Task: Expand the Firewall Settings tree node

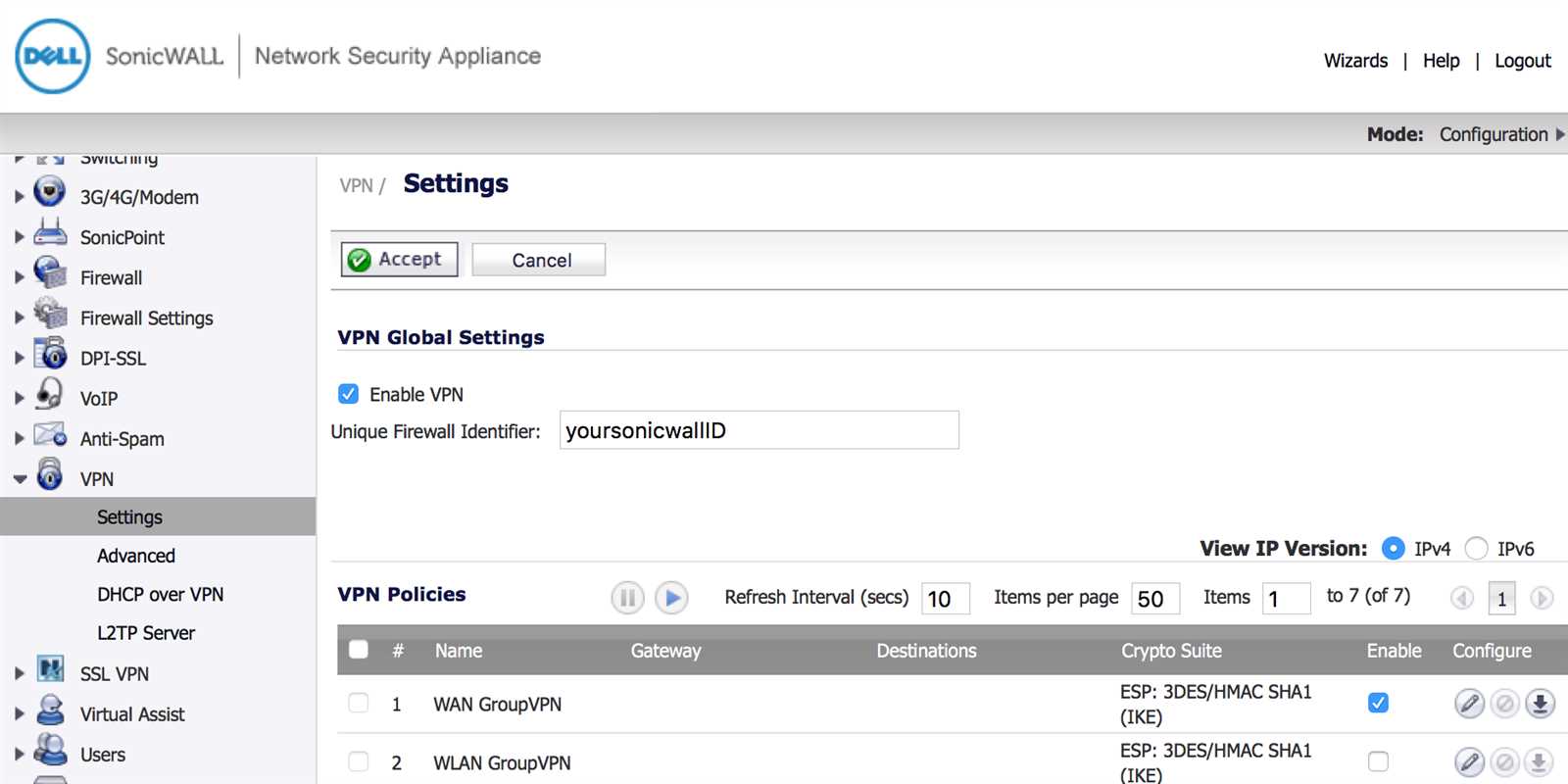Action: tap(19, 318)
